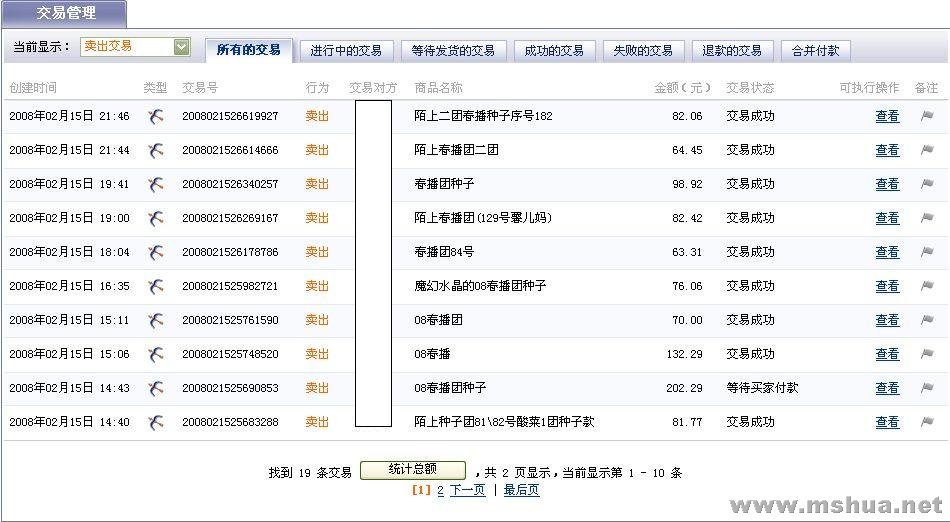This screenshot has width=950, height=522.
Task: Click the flag note icon for order 2008021526340257
Action: (x=927, y=184)
